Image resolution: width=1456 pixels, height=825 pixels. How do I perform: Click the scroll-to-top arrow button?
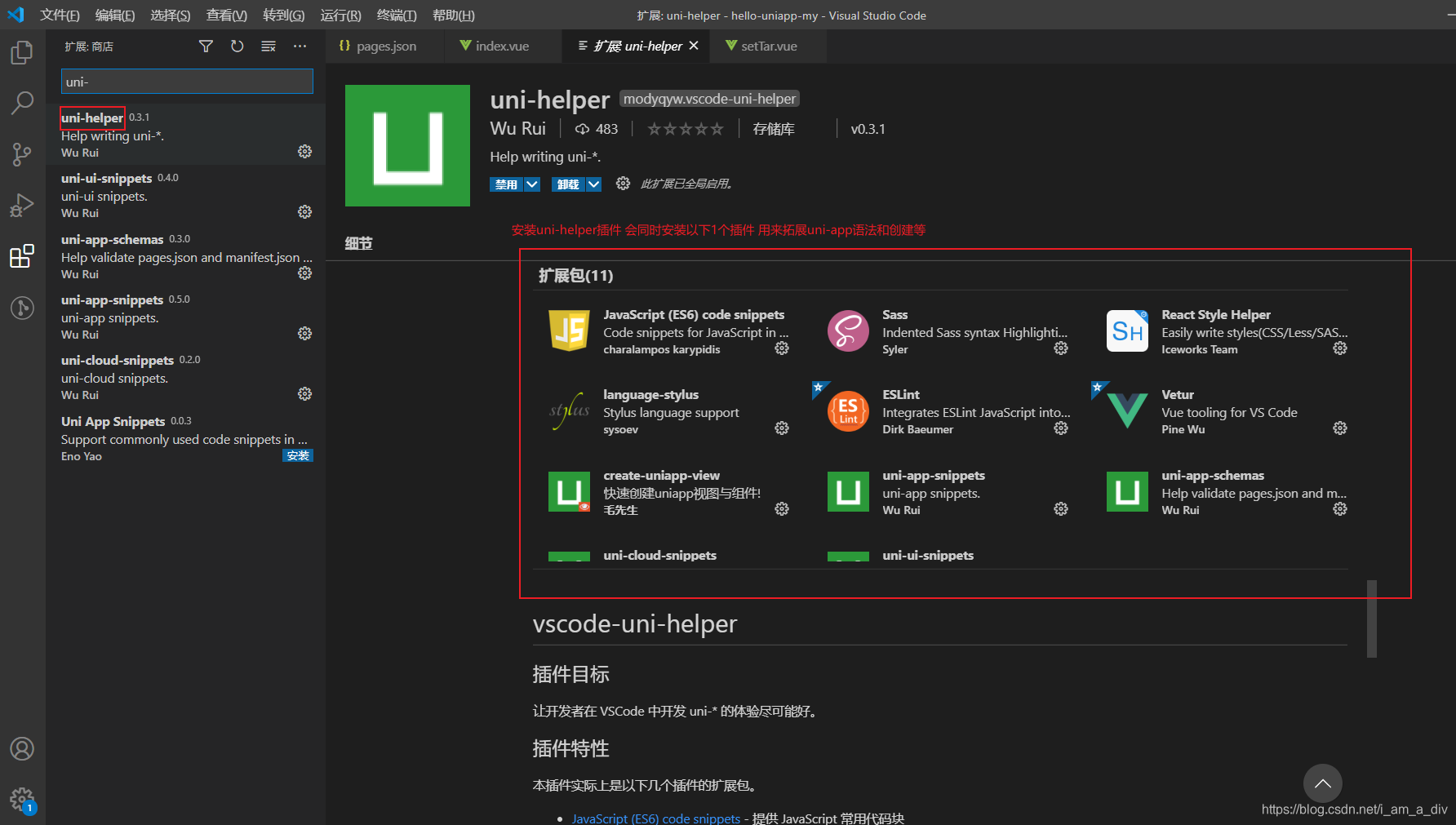coord(1323,783)
